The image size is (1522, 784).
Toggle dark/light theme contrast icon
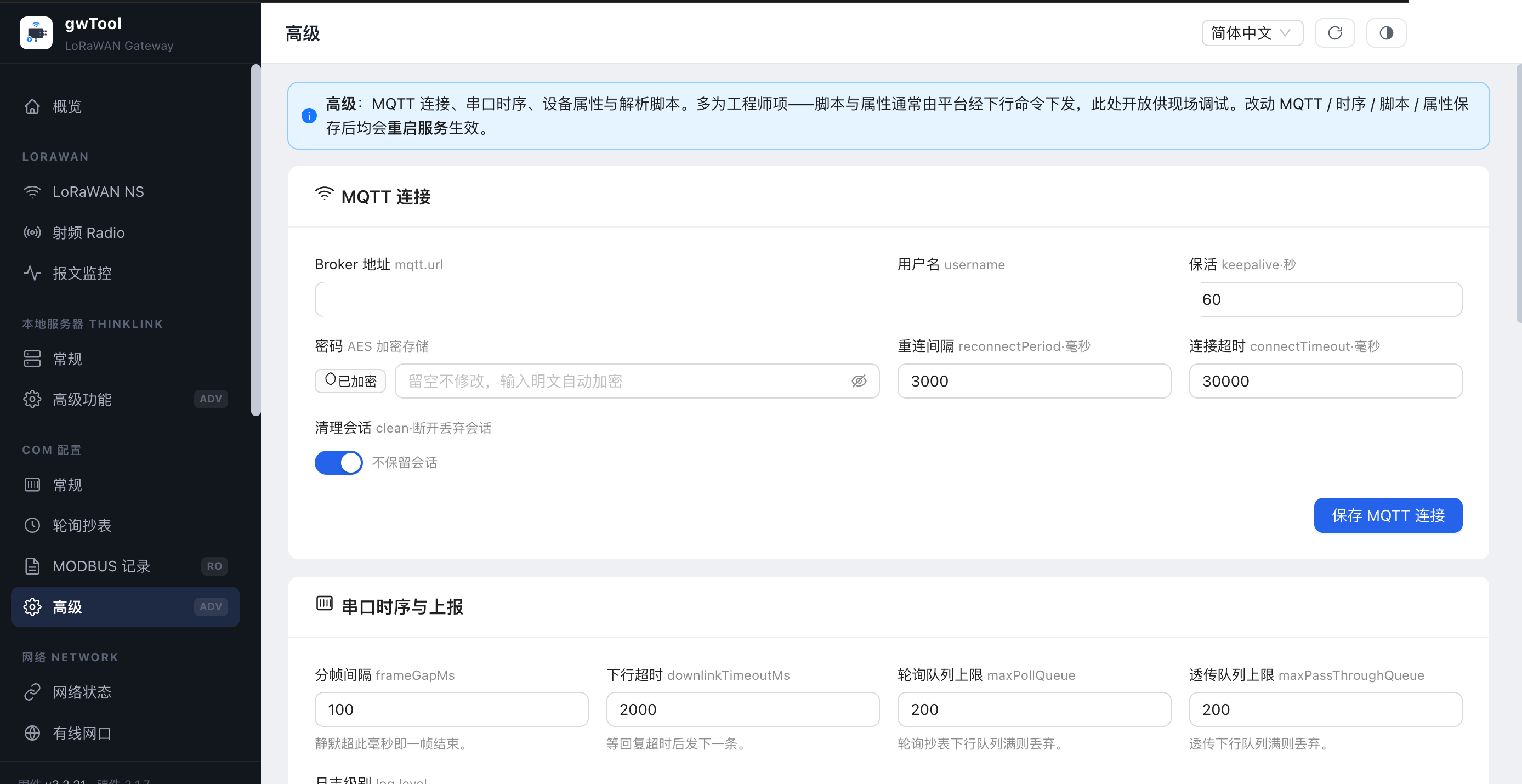[1386, 33]
